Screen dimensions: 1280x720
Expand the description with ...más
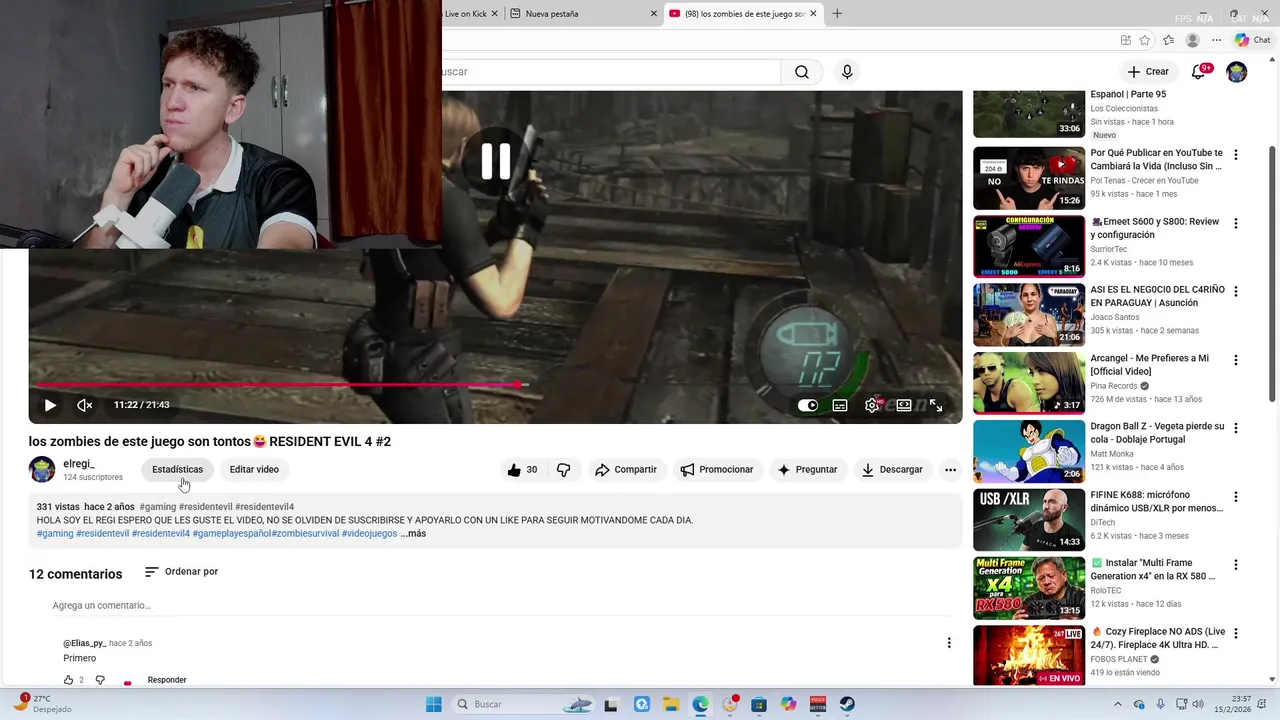click(413, 533)
